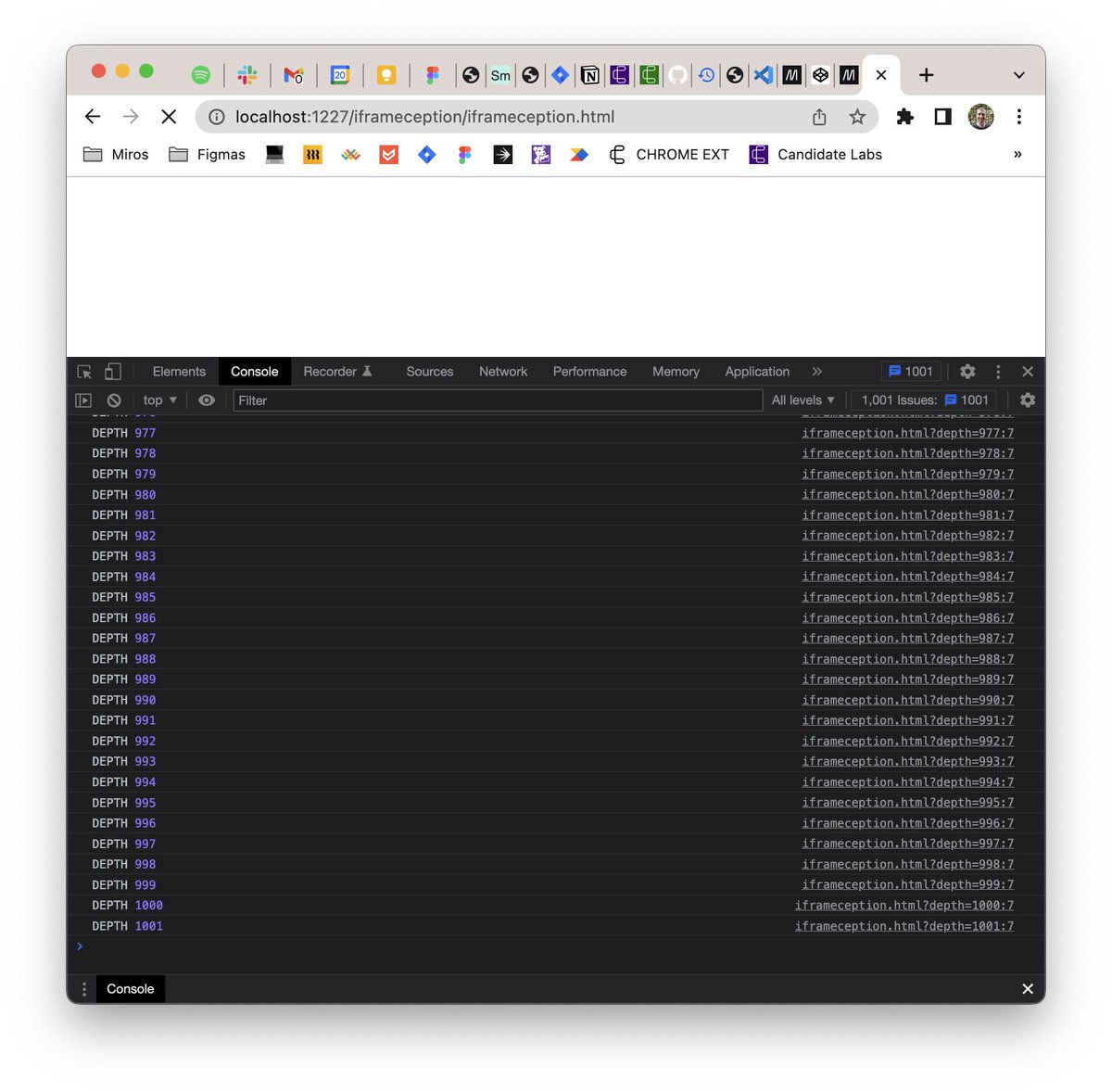Open the 1,001 Issues link in console toolbar

(x=925, y=400)
